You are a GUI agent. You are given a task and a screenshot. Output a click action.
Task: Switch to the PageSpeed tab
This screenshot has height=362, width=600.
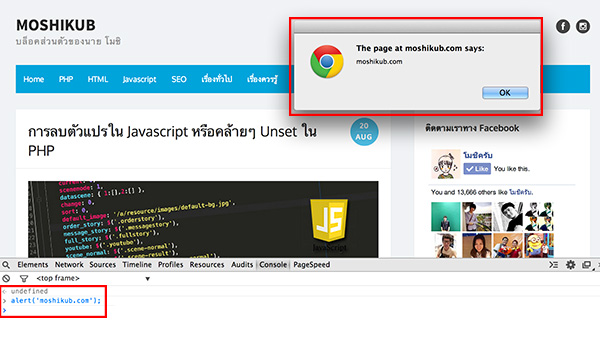311,265
